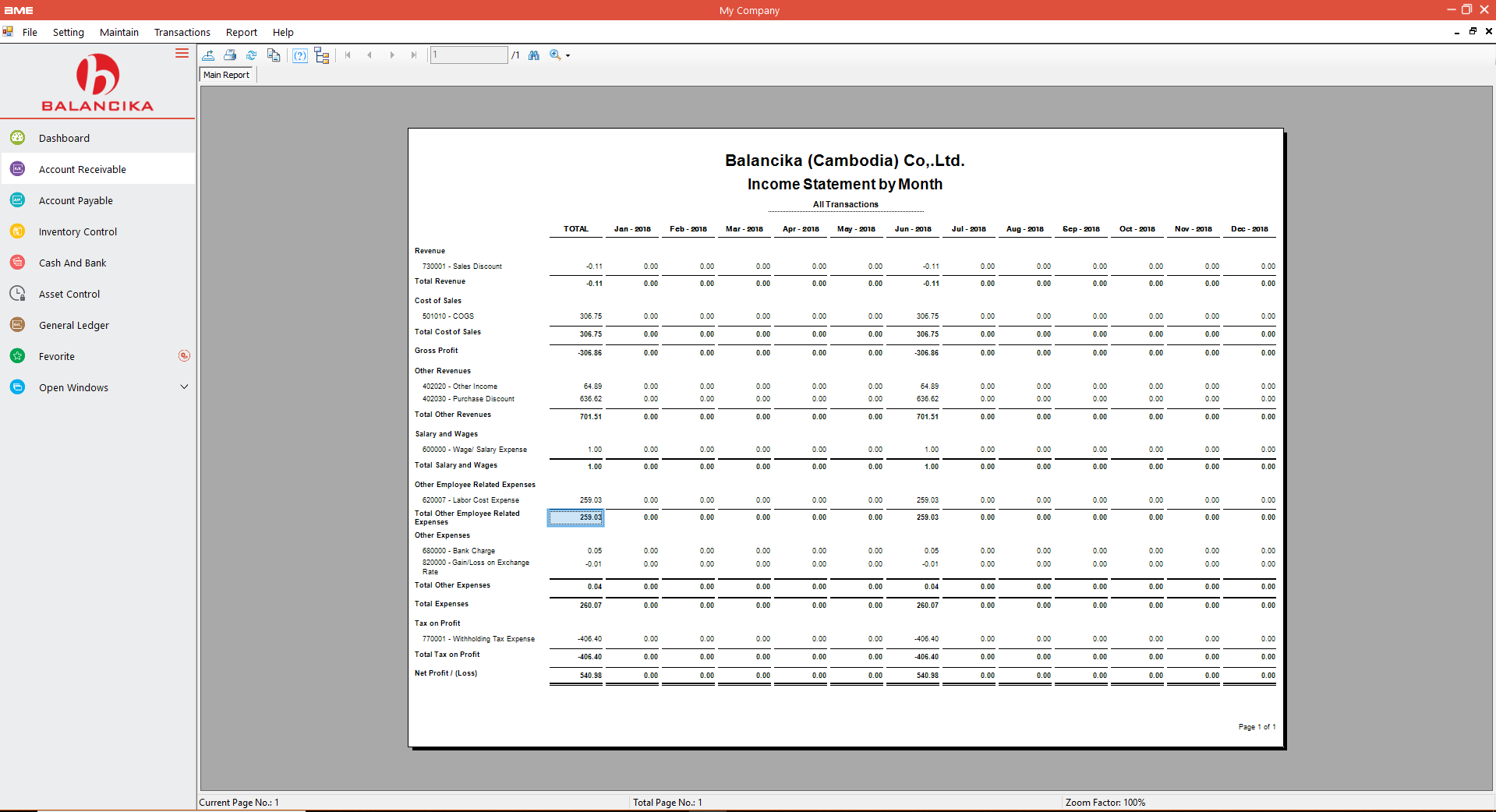Open the Dashboard sidebar icon

pyautogui.click(x=17, y=138)
